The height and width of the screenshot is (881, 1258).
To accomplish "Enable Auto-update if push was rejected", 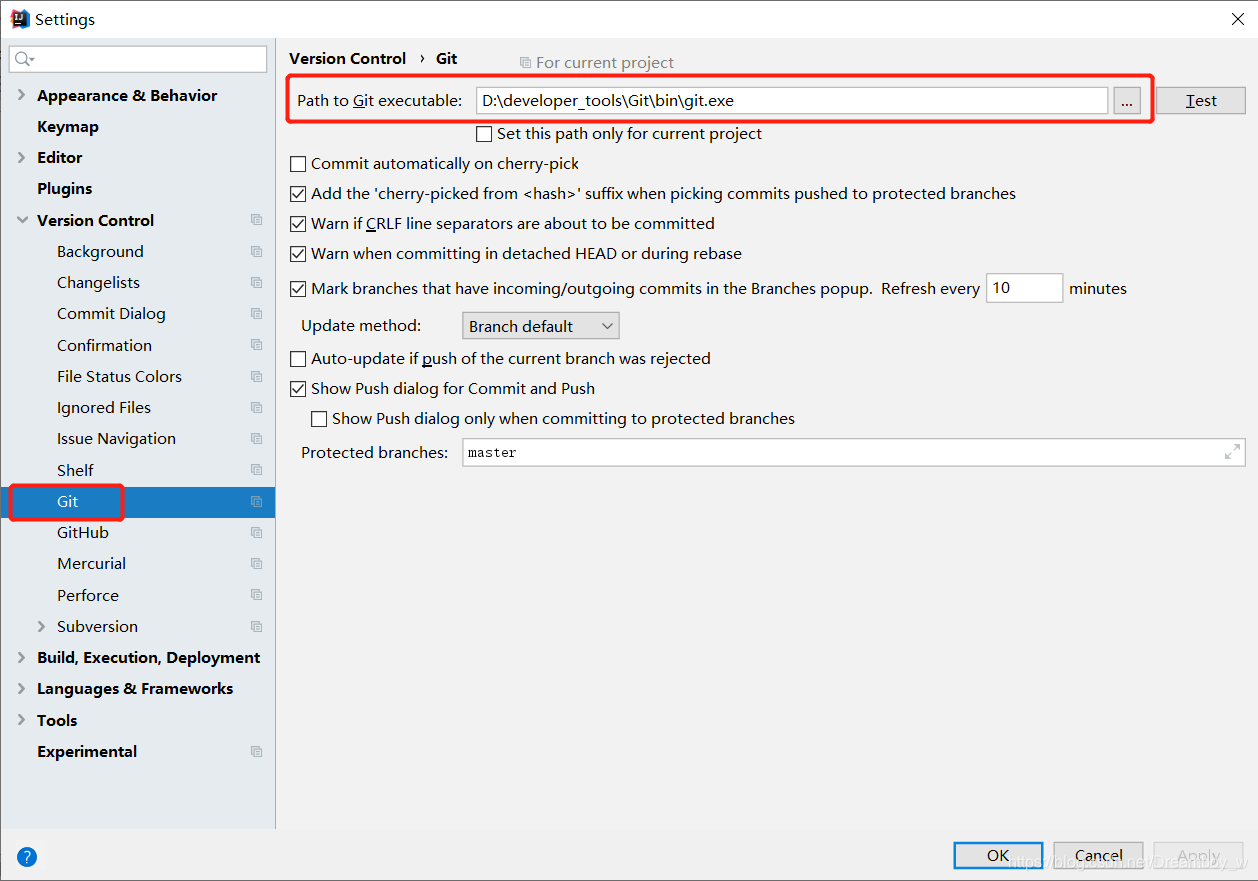I will (x=298, y=358).
